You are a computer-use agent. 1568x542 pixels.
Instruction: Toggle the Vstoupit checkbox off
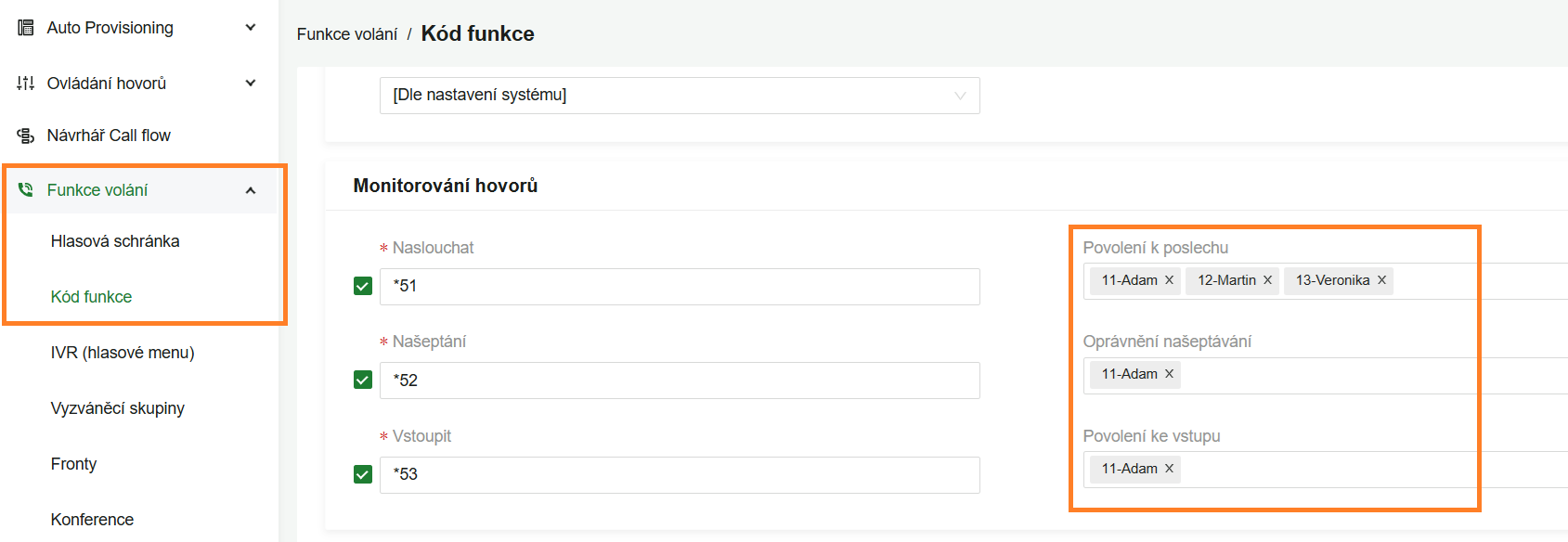coord(363,474)
